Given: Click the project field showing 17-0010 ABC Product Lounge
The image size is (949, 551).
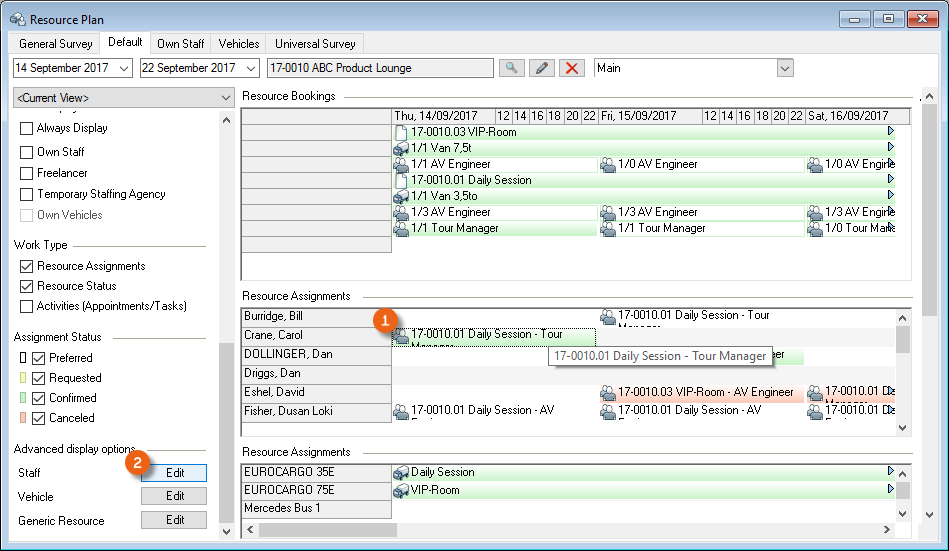Looking at the screenshot, I should pyautogui.click(x=380, y=68).
